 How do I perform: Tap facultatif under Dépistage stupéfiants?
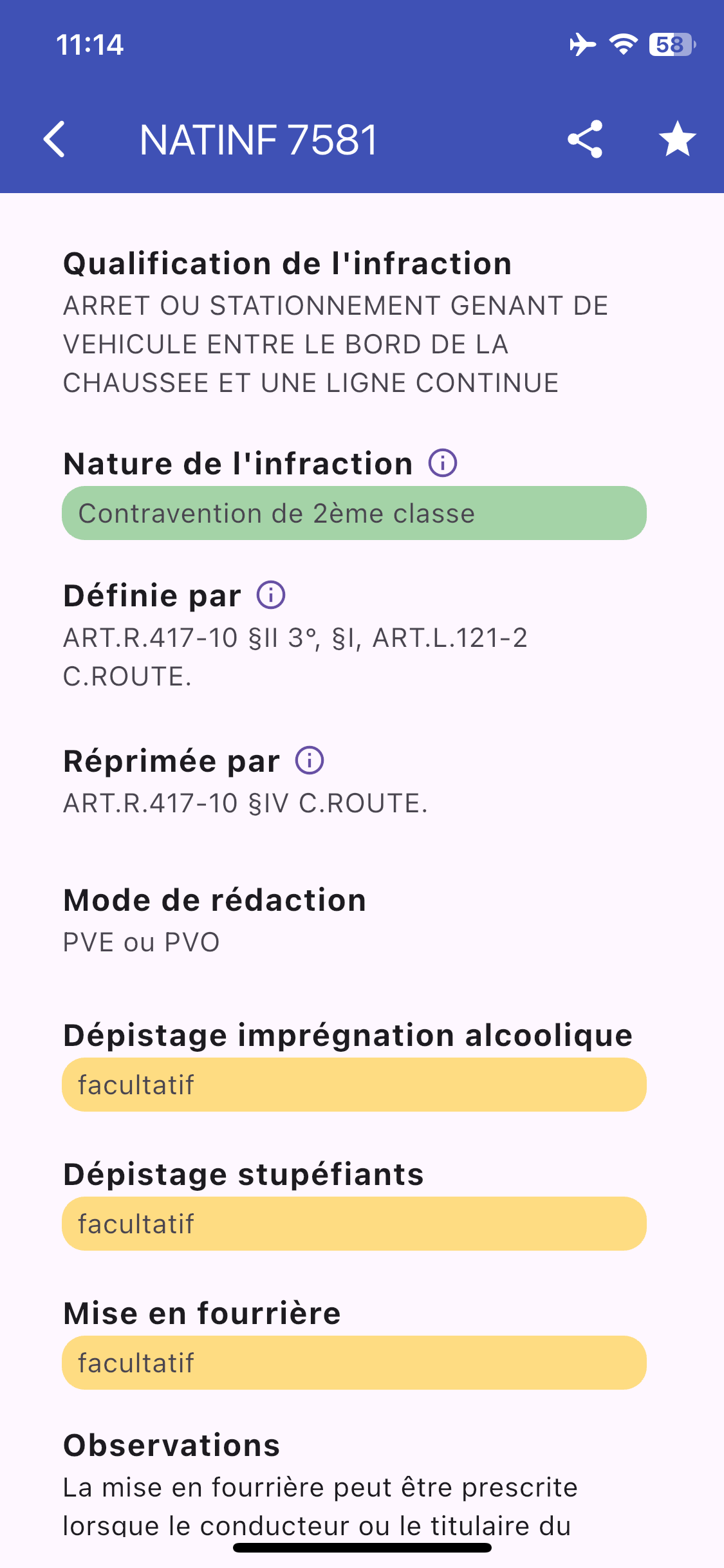point(354,1224)
